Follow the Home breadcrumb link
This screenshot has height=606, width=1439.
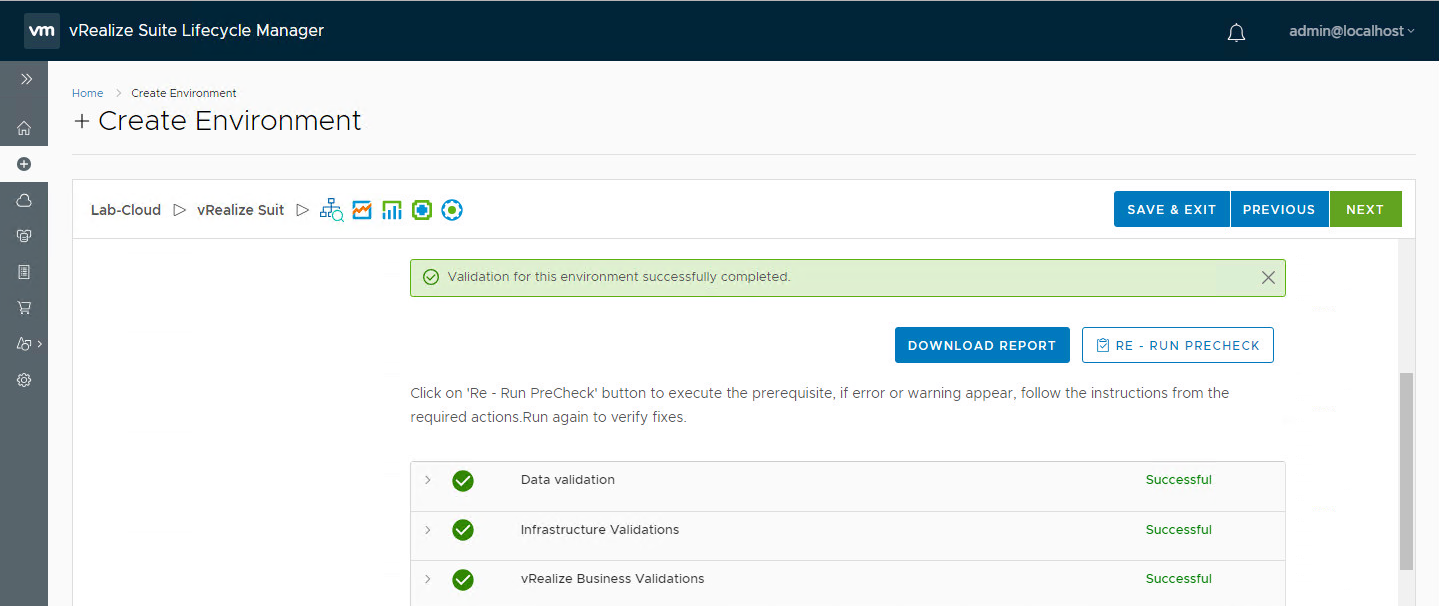coord(87,93)
